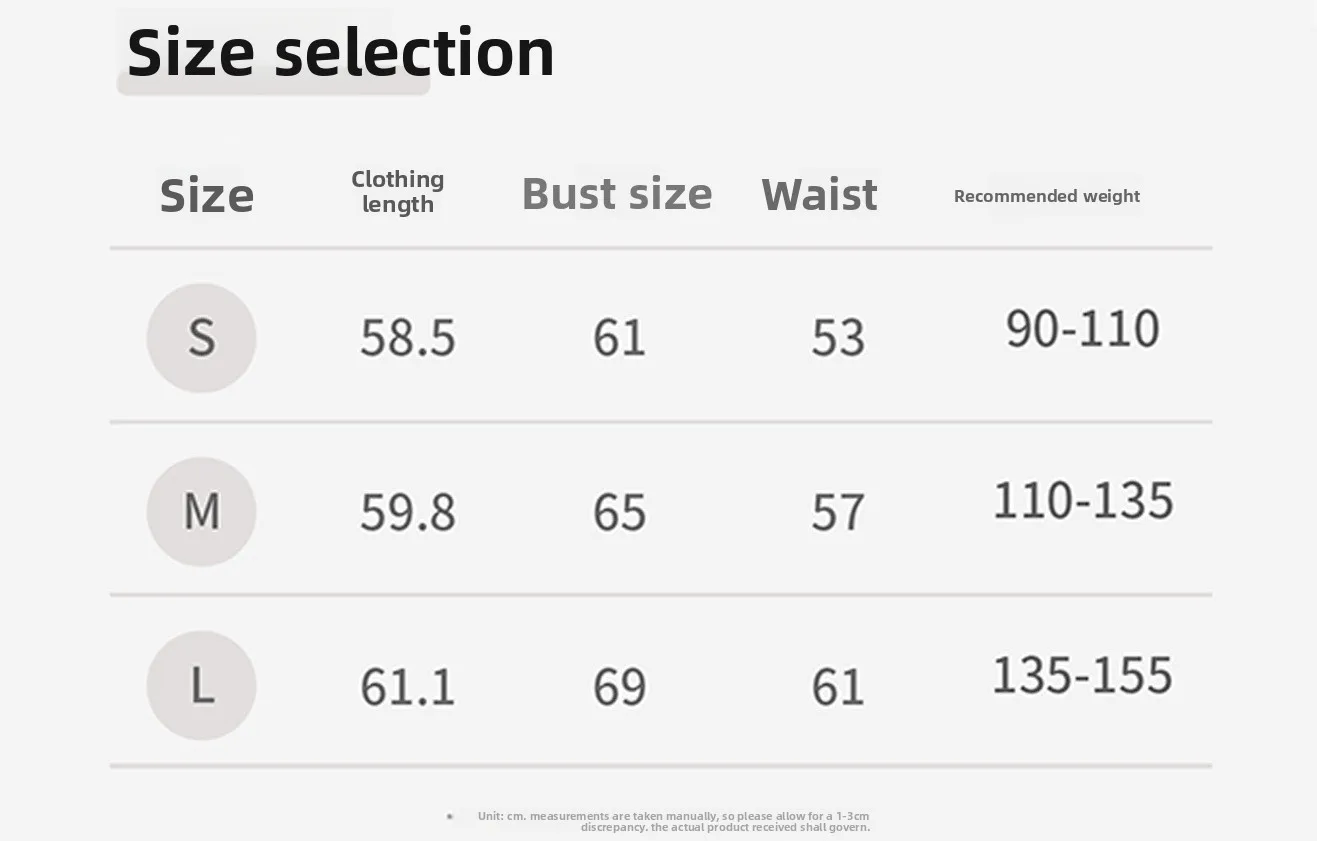Click the 90-110 recommended weight
This screenshot has width=1317, height=841.
coord(1083,329)
